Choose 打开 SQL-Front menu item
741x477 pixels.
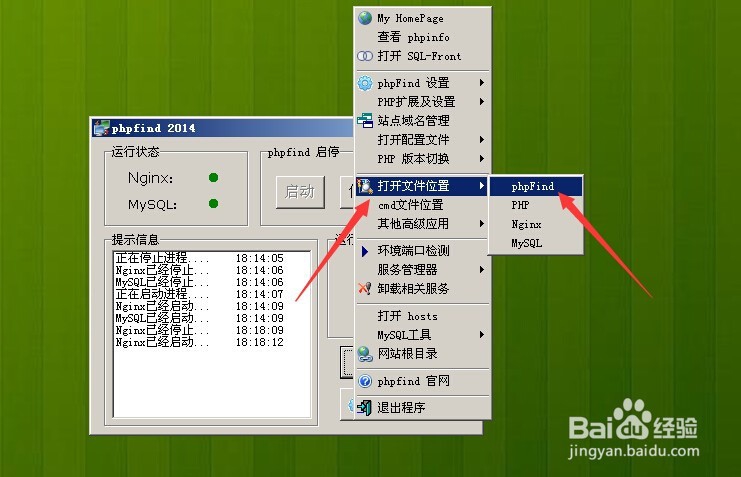[422, 56]
